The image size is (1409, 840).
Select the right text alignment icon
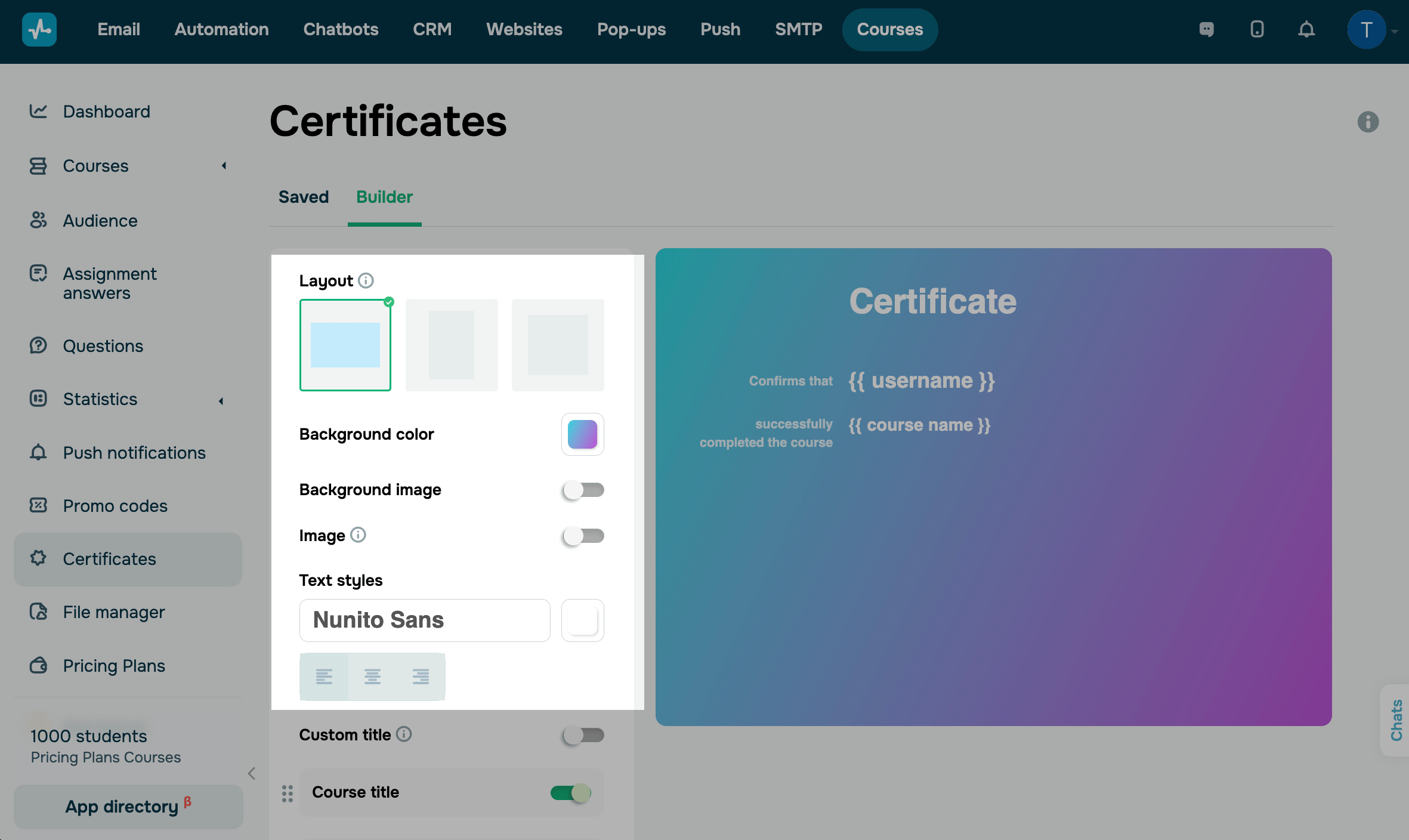pos(421,676)
